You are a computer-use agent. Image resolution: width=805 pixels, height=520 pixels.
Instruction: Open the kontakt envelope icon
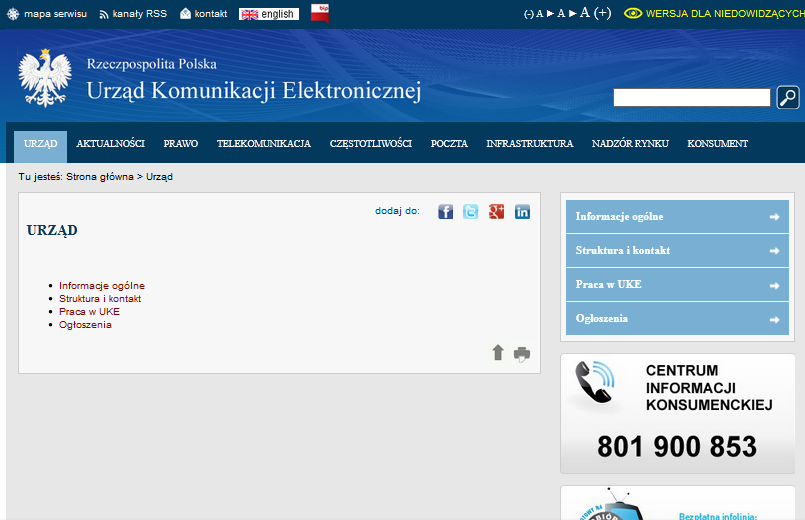(x=185, y=14)
